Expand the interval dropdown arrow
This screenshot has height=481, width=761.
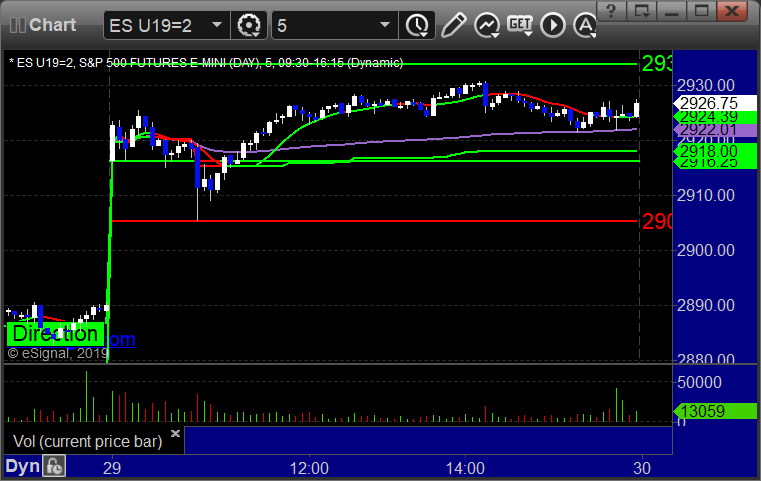pos(385,25)
